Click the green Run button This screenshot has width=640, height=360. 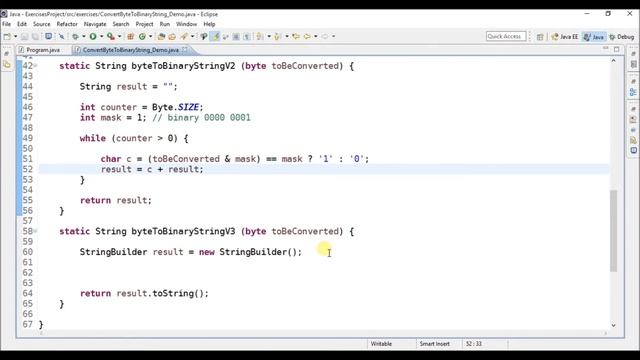click(93, 36)
